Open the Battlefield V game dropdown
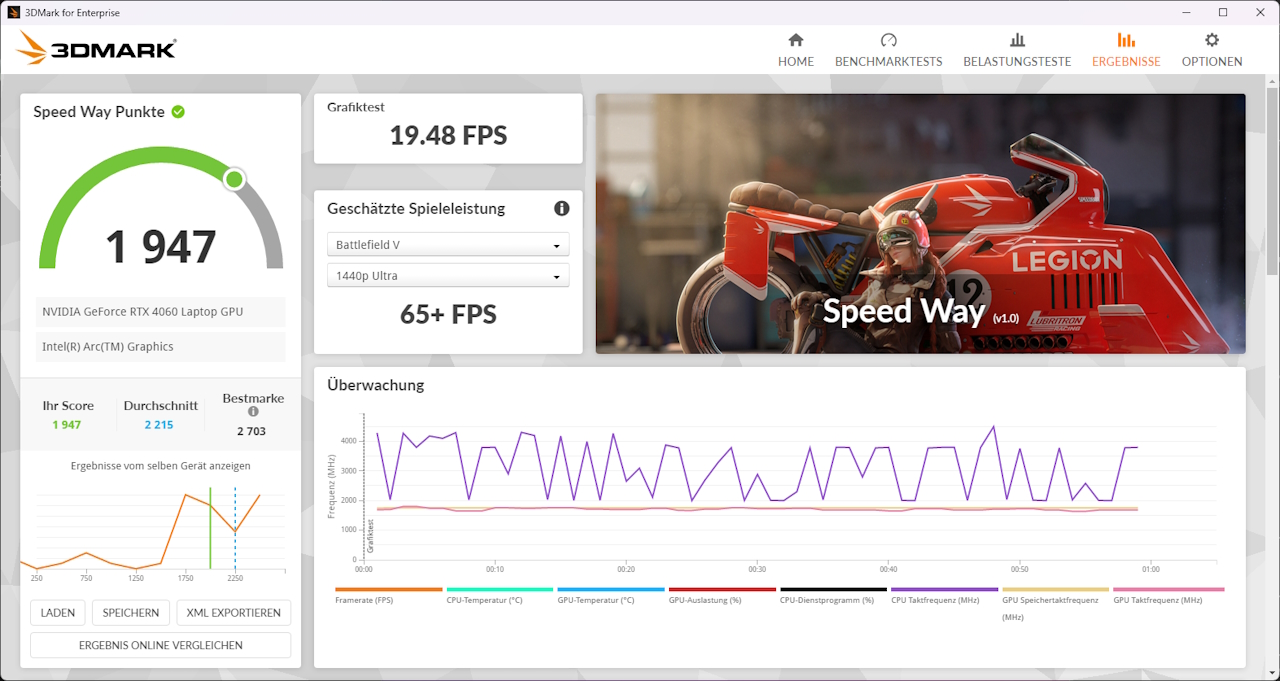Image resolution: width=1280 pixels, height=681 pixels. (x=448, y=245)
